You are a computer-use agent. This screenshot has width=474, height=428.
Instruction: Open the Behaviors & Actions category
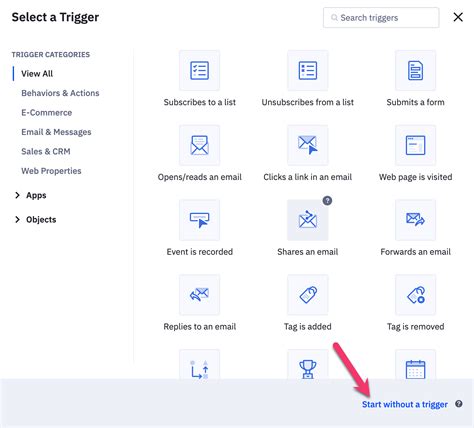(x=60, y=93)
